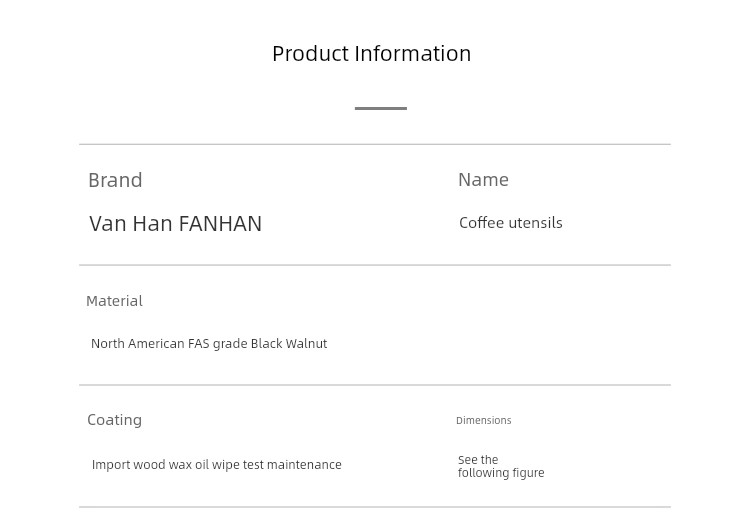750x524 pixels.
Task: Click the Van Han FANHAN brand text
Action: (x=176, y=224)
